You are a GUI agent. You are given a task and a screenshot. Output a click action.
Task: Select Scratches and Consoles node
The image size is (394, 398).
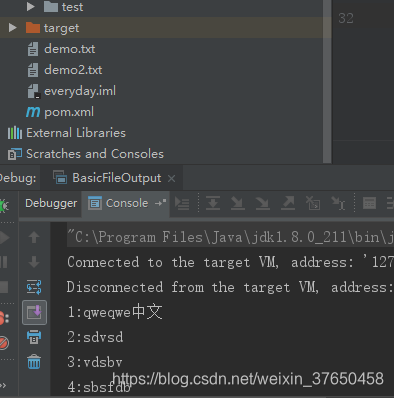(x=95, y=154)
